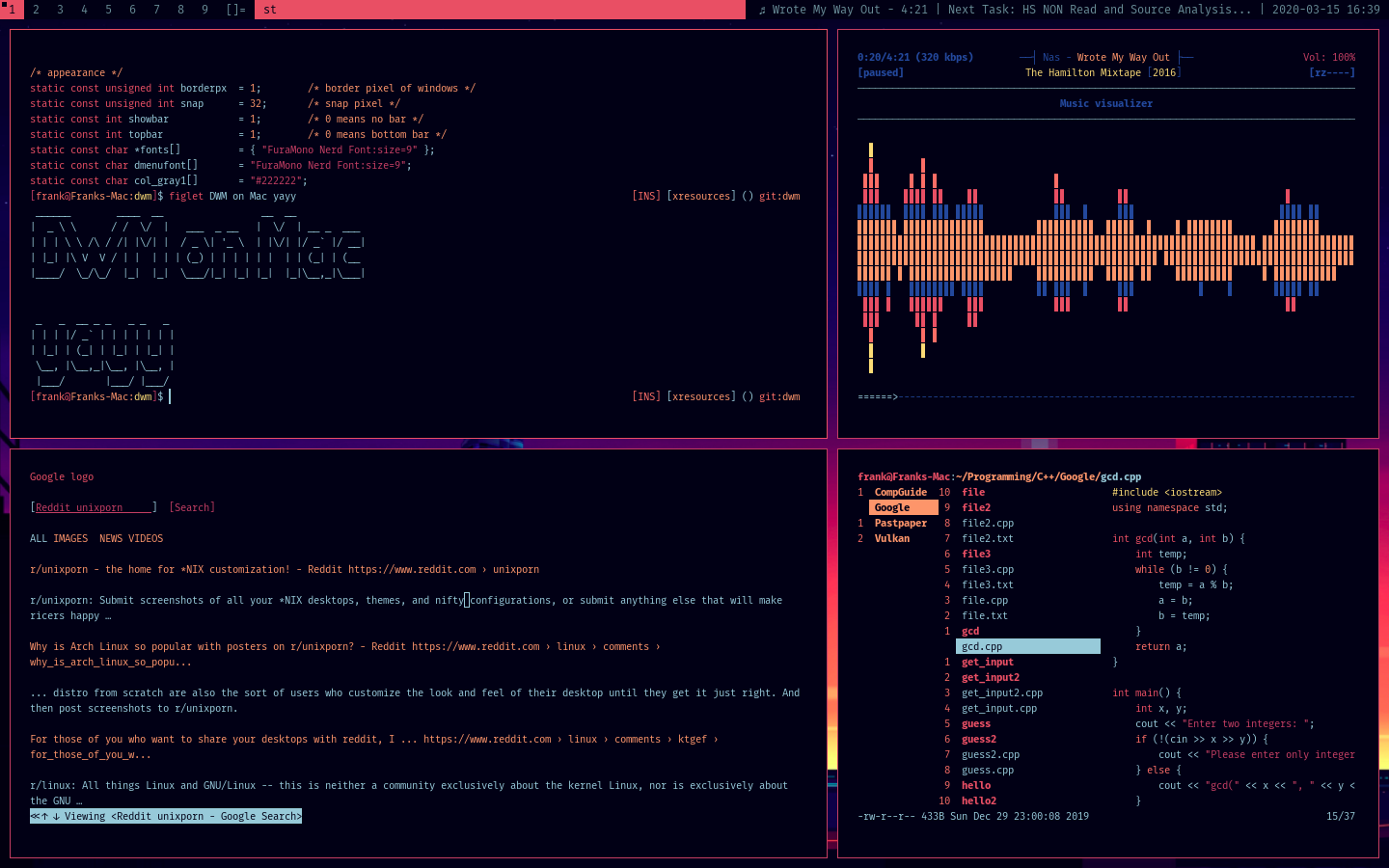Switch to dwm tag 3
The image size is (1389, 868).
click(x=60, y=10)
